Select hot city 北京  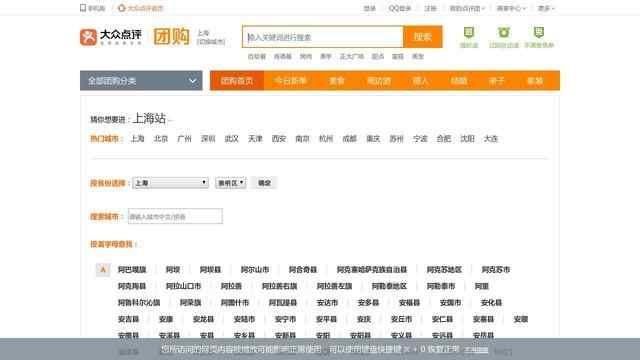(161, 139)
